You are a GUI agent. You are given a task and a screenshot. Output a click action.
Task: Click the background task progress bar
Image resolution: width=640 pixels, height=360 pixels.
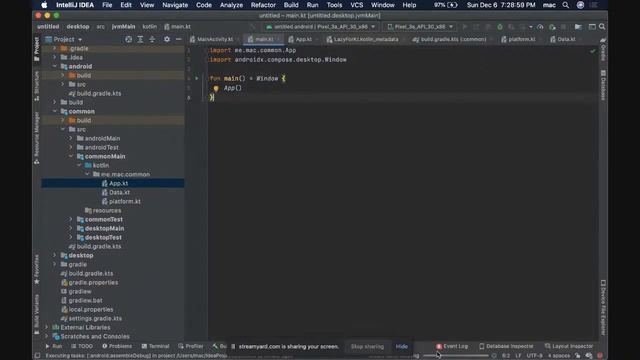coord(456,356)
